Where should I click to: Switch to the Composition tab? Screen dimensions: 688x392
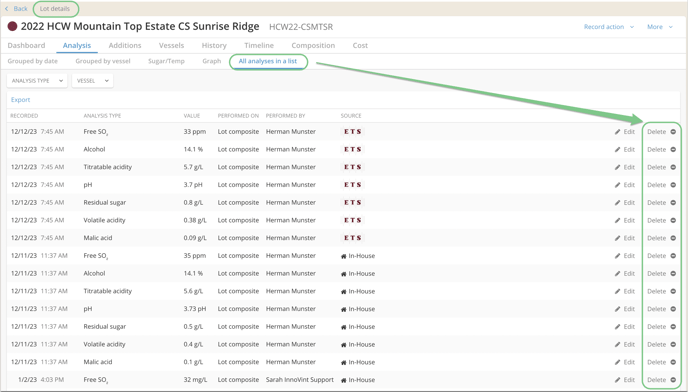click(x=313, y=45)
